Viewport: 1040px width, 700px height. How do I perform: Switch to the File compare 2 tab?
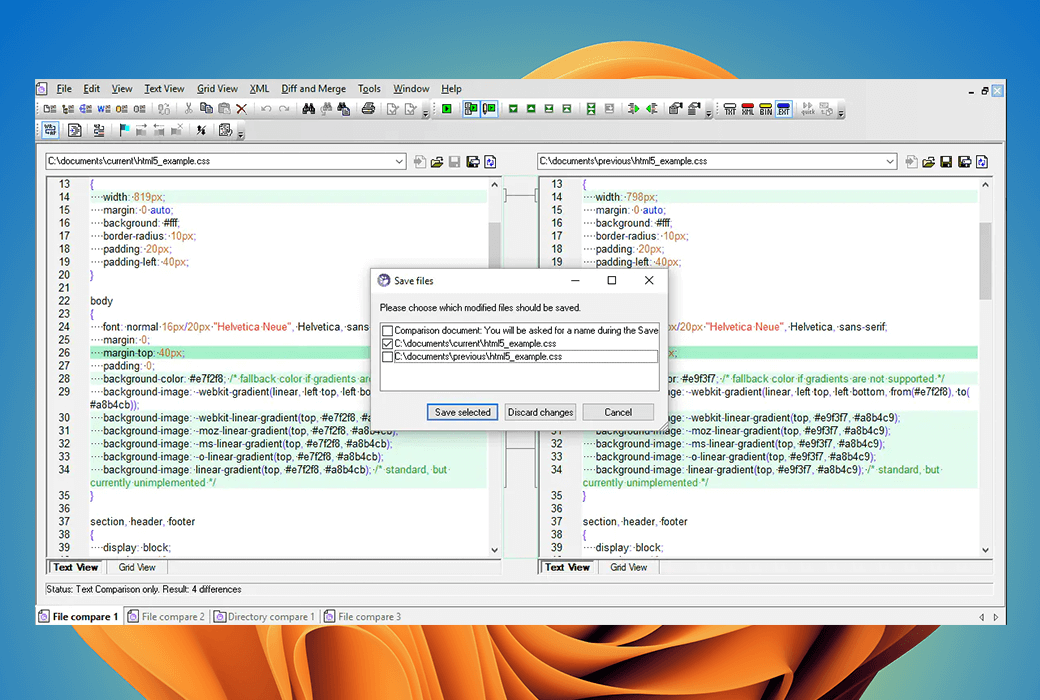[167, 616]
